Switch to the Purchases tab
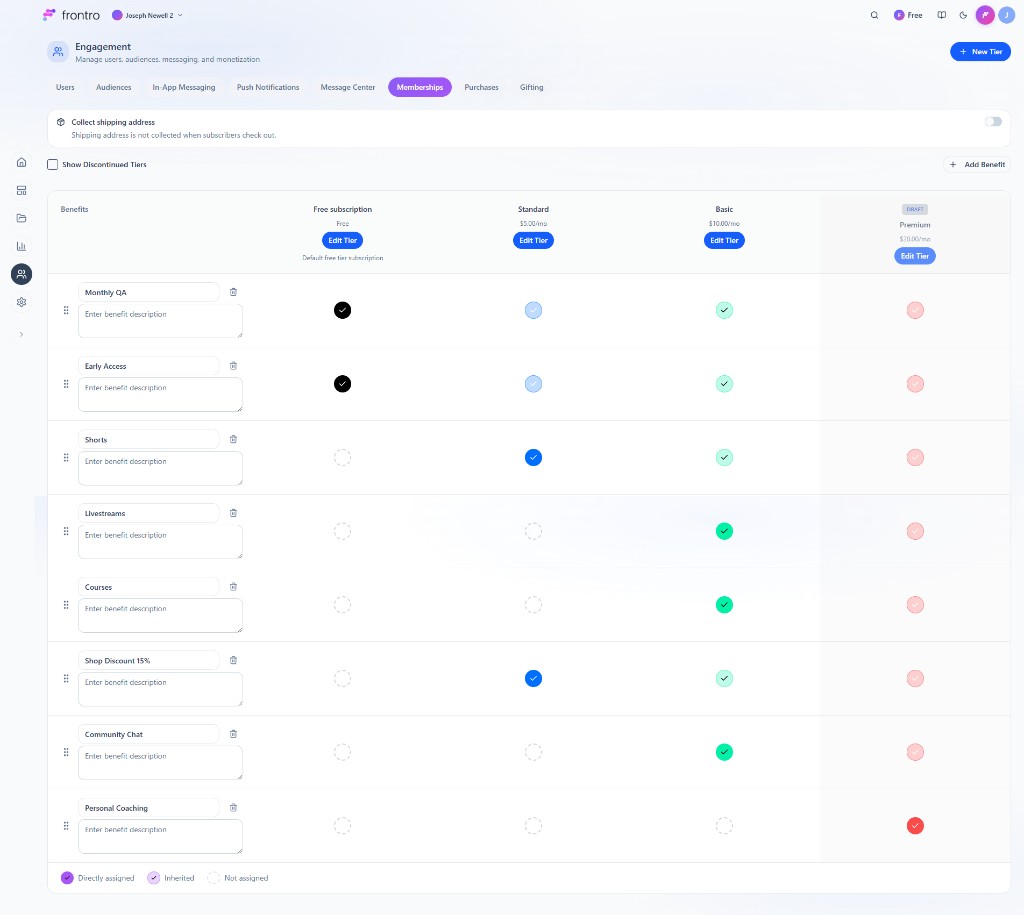 [481, 87]
